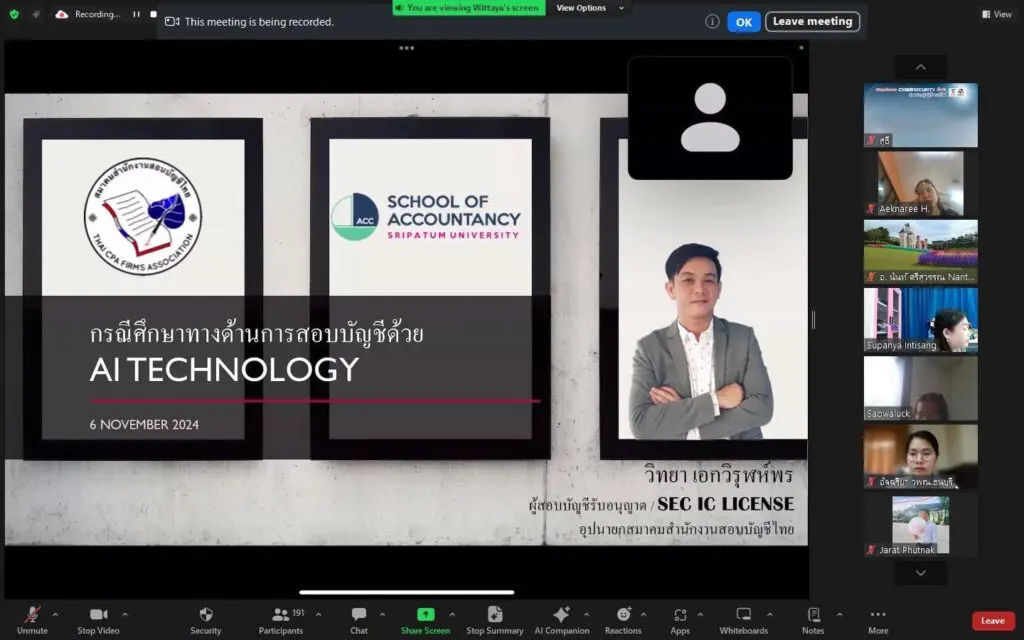The height and width of the screenshot is (640, 1024).
Task: Expand arrow beside AI Companion
Action: [586, 615]
